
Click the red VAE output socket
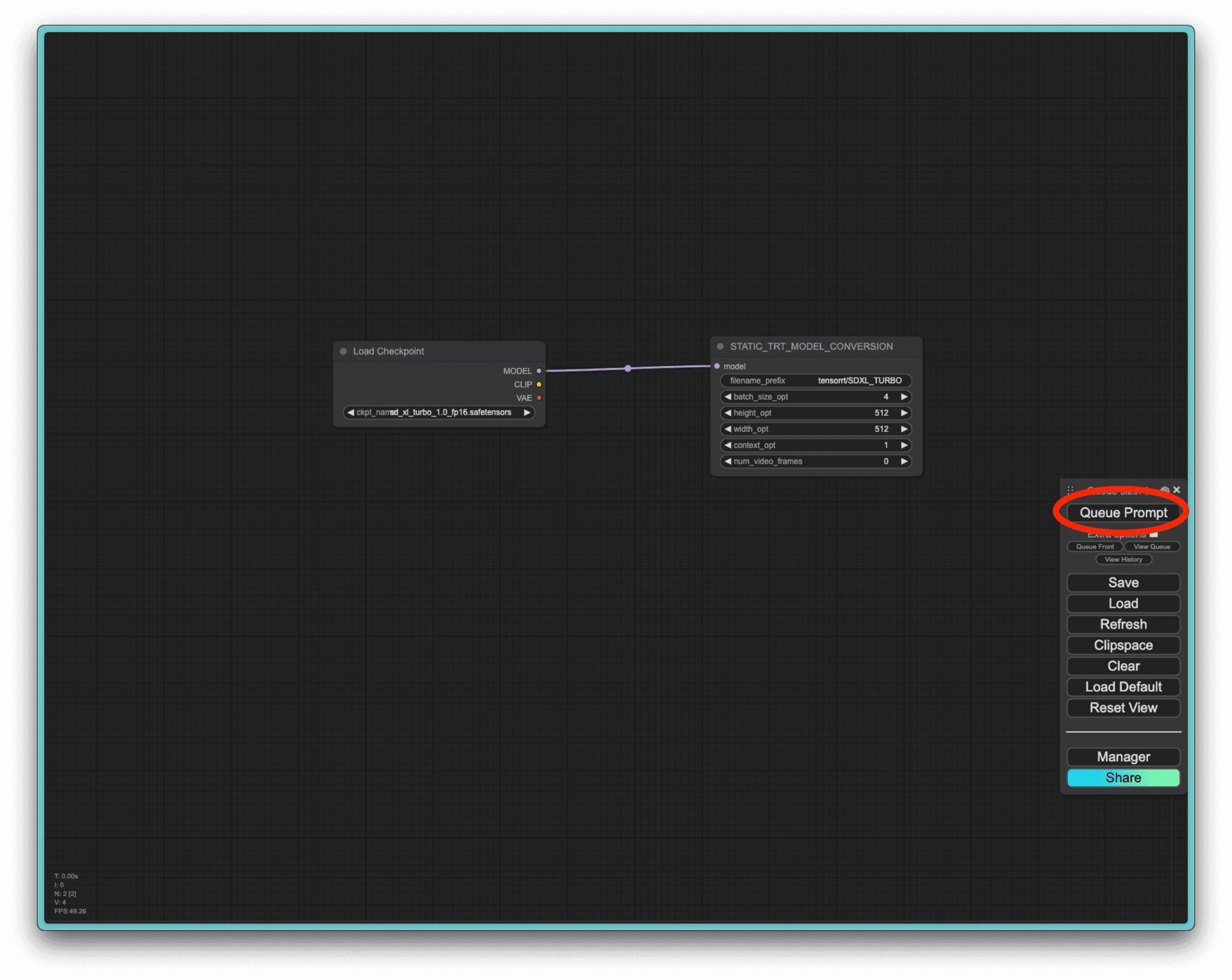539,398
